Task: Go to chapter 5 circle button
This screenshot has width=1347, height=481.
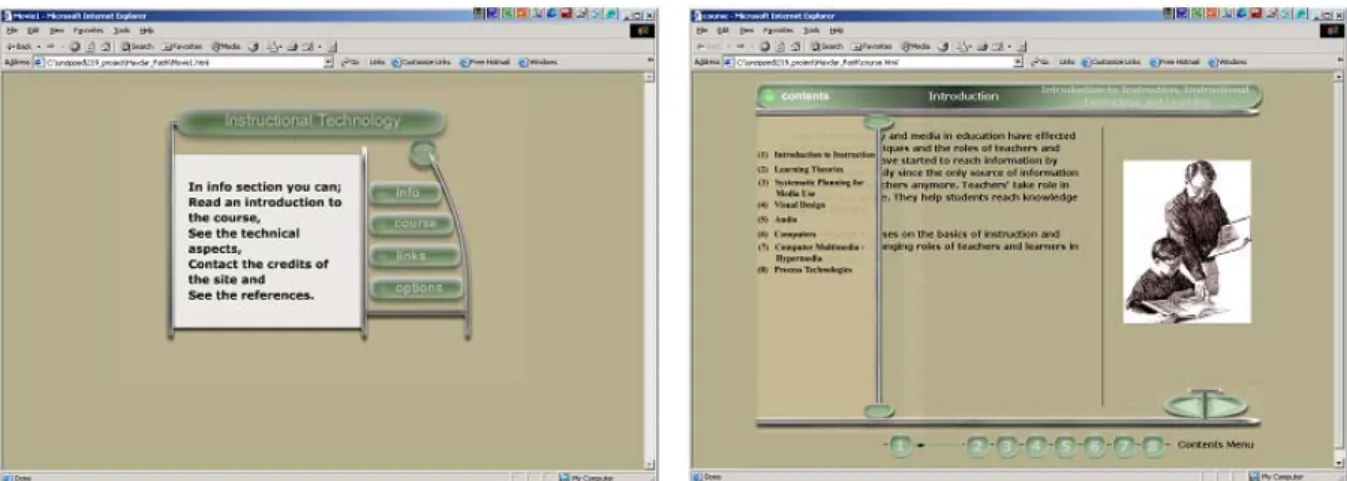Action: (1065, 445)
